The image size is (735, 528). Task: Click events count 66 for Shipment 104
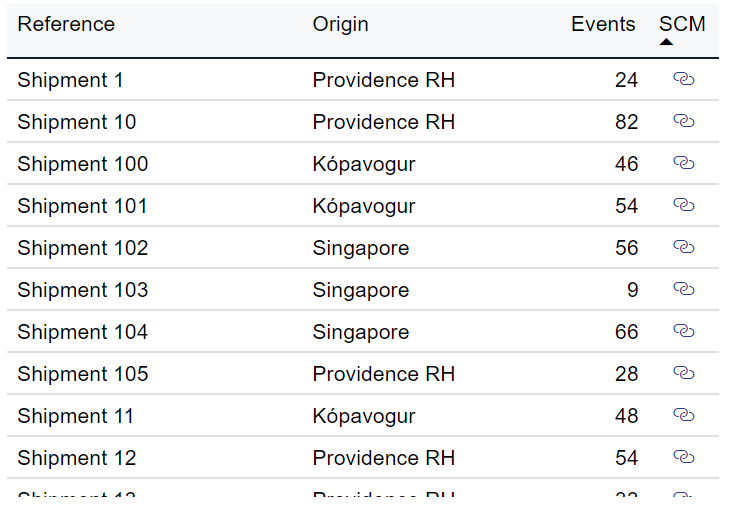pos(626,332)
